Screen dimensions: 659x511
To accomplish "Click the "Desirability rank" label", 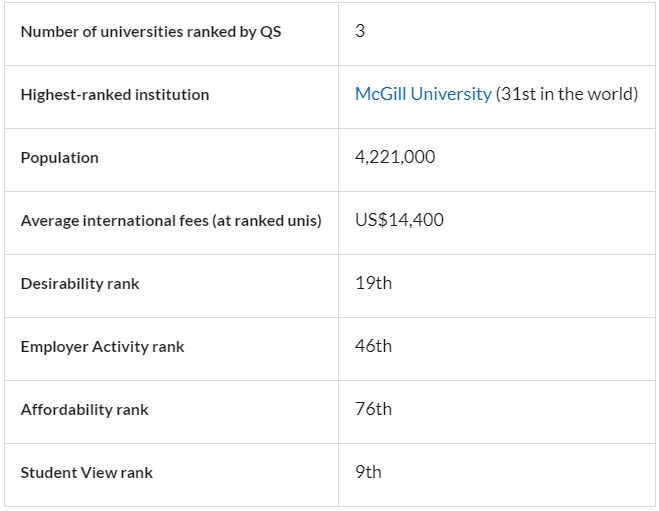I will pos(80,284).
